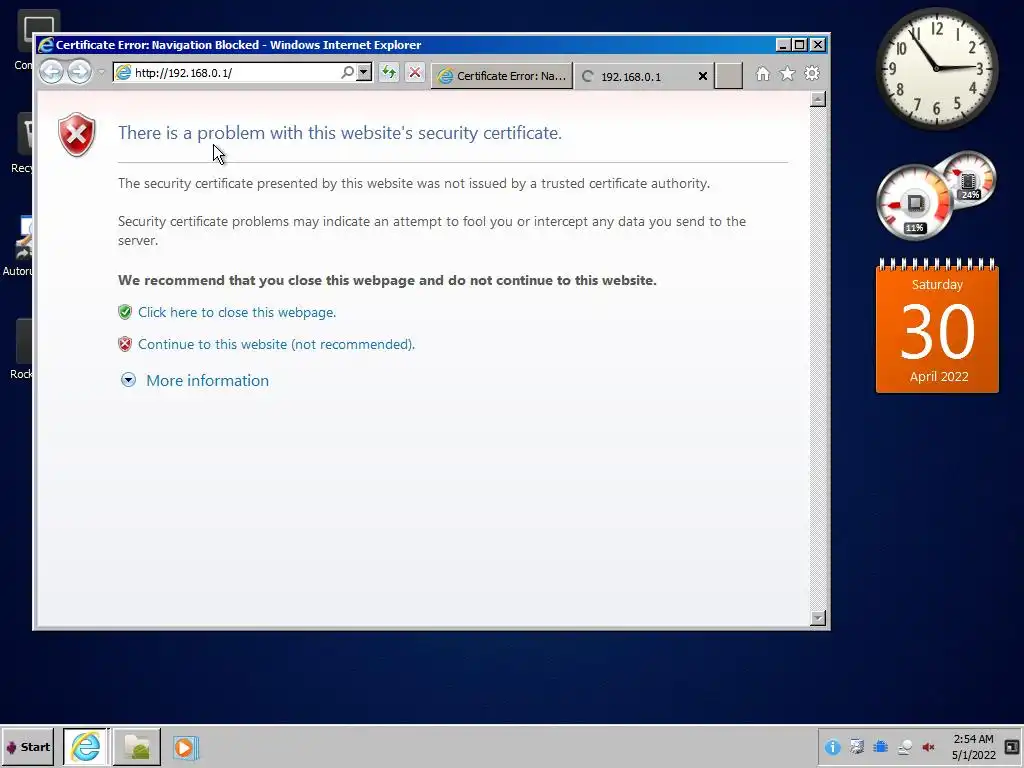Click the network status tray icon
The image size is (1024, 768).
904,747
